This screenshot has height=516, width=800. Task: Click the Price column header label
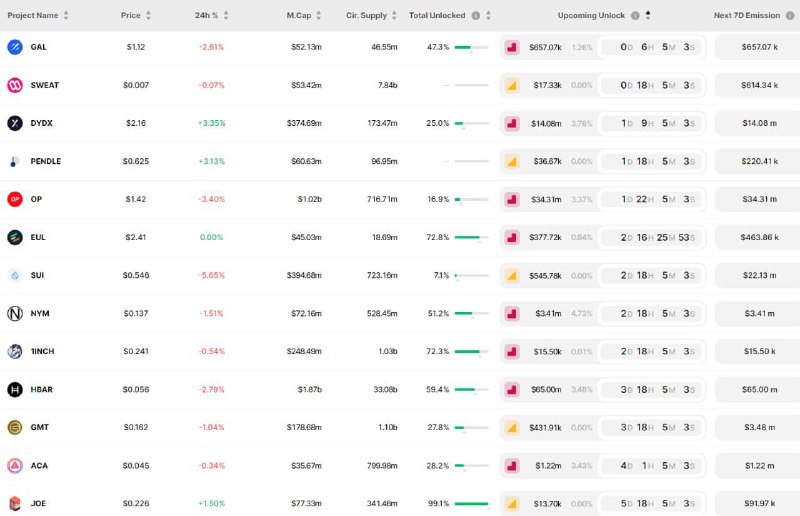131,15
